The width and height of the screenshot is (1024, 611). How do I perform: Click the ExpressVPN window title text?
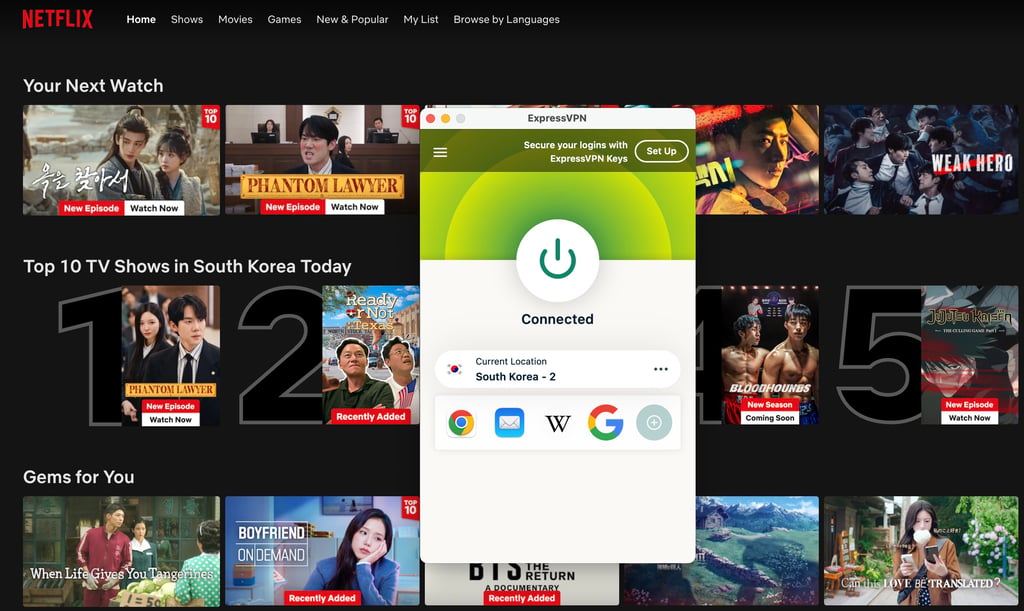click(557, 118)
